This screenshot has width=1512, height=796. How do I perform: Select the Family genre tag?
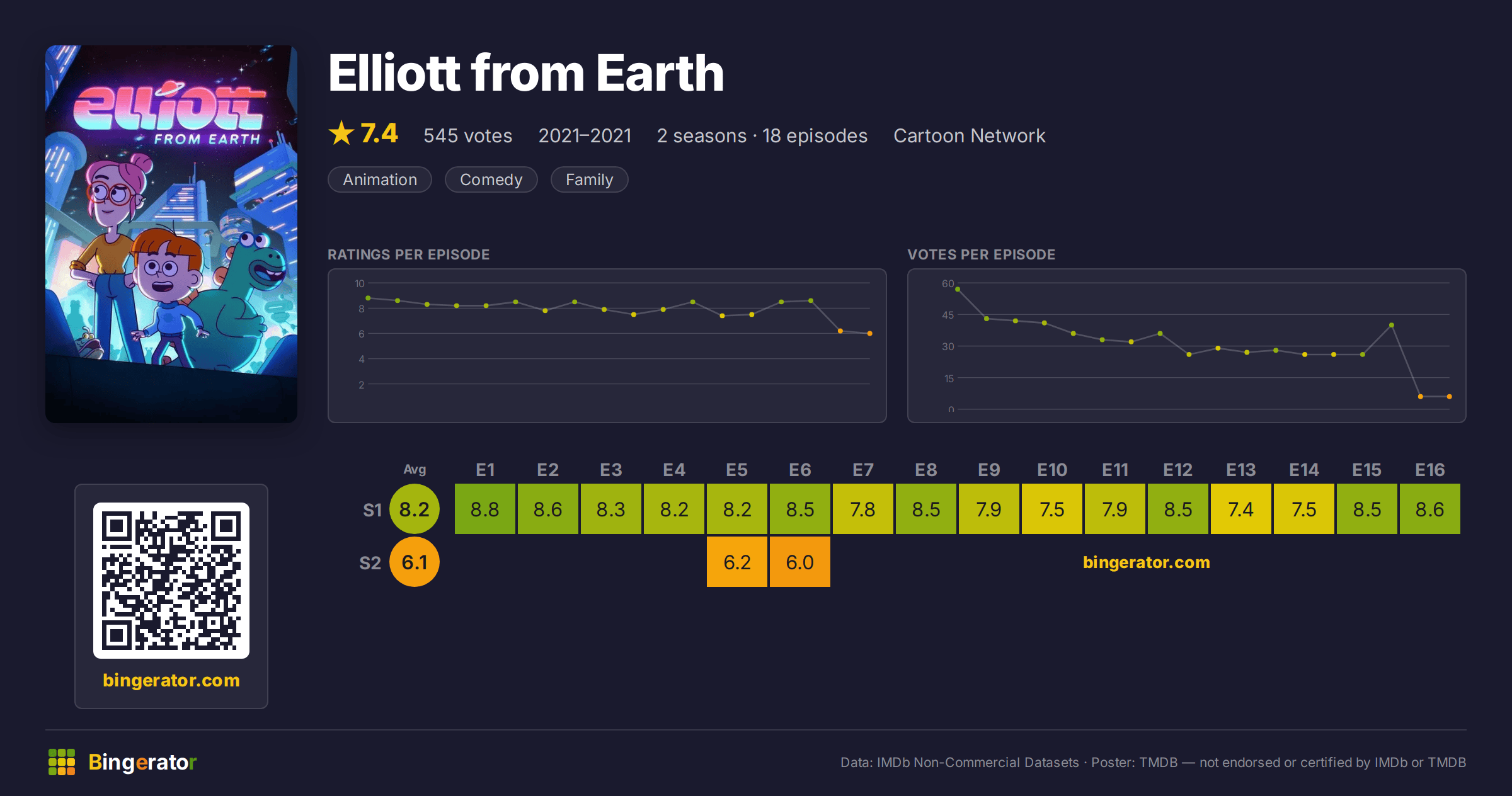click(x=590, y=179)
